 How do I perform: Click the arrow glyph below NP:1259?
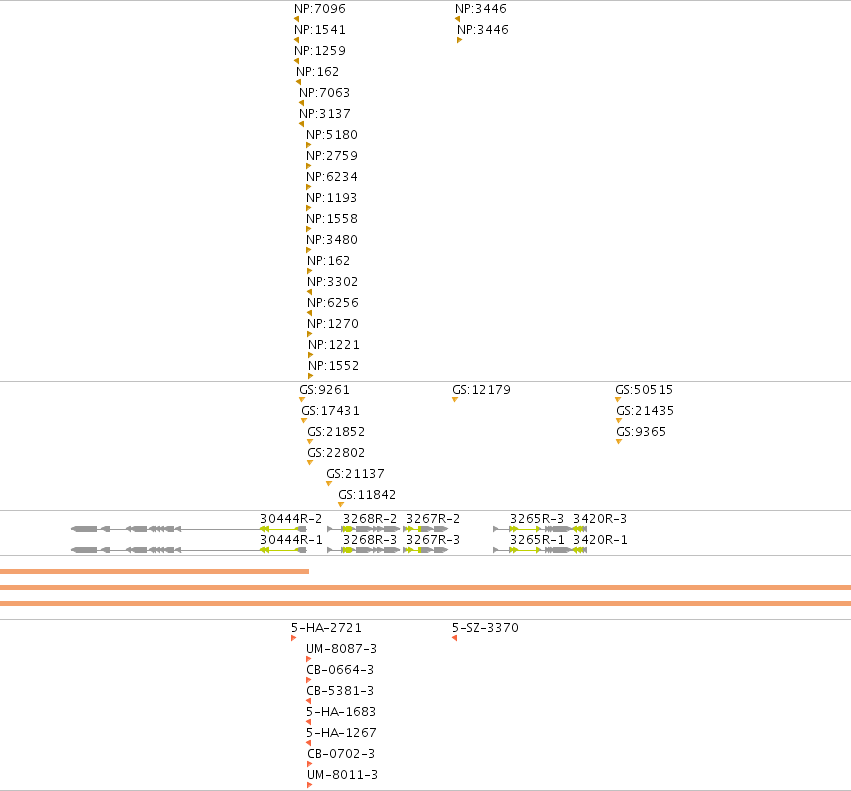[296, 61]
